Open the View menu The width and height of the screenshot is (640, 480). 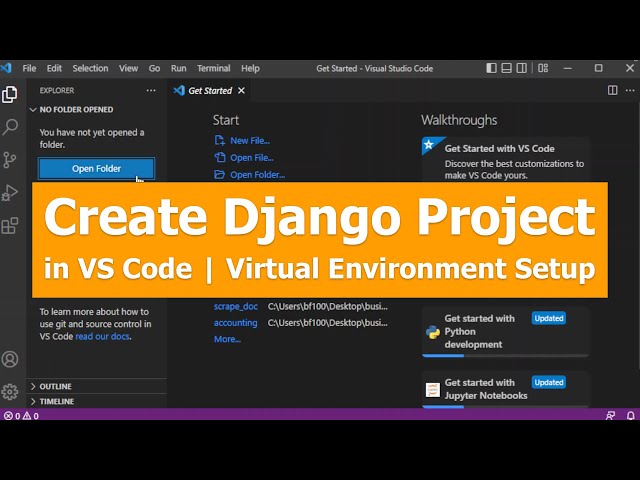tap(128, 68)
